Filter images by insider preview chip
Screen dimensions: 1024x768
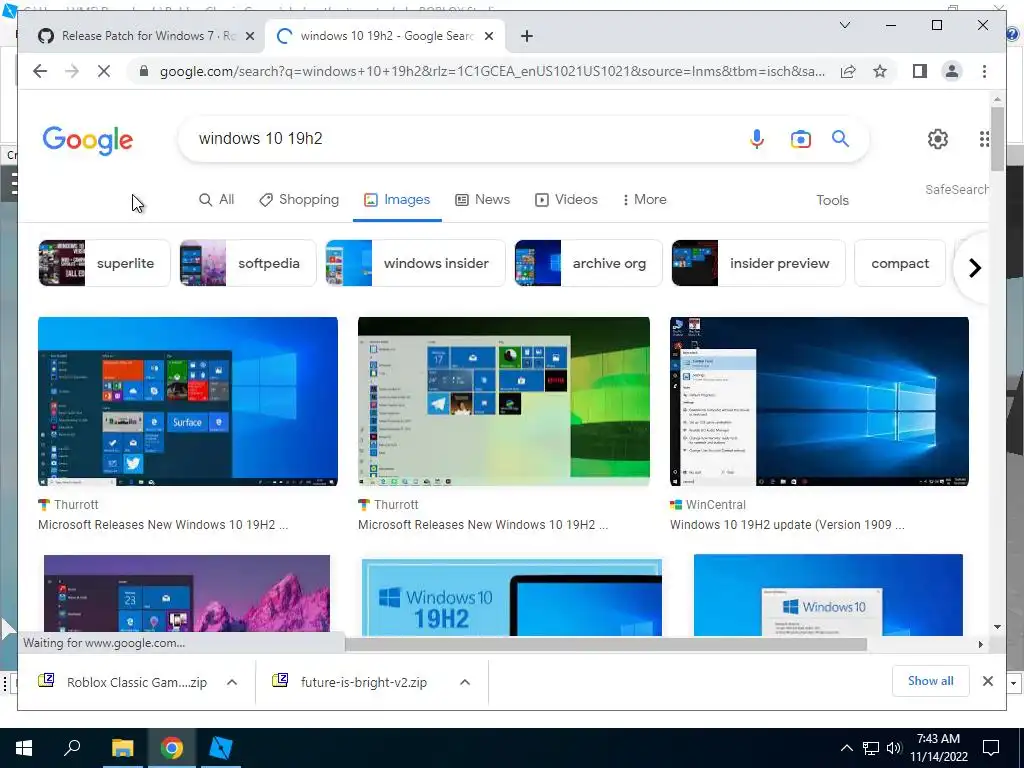758,263
